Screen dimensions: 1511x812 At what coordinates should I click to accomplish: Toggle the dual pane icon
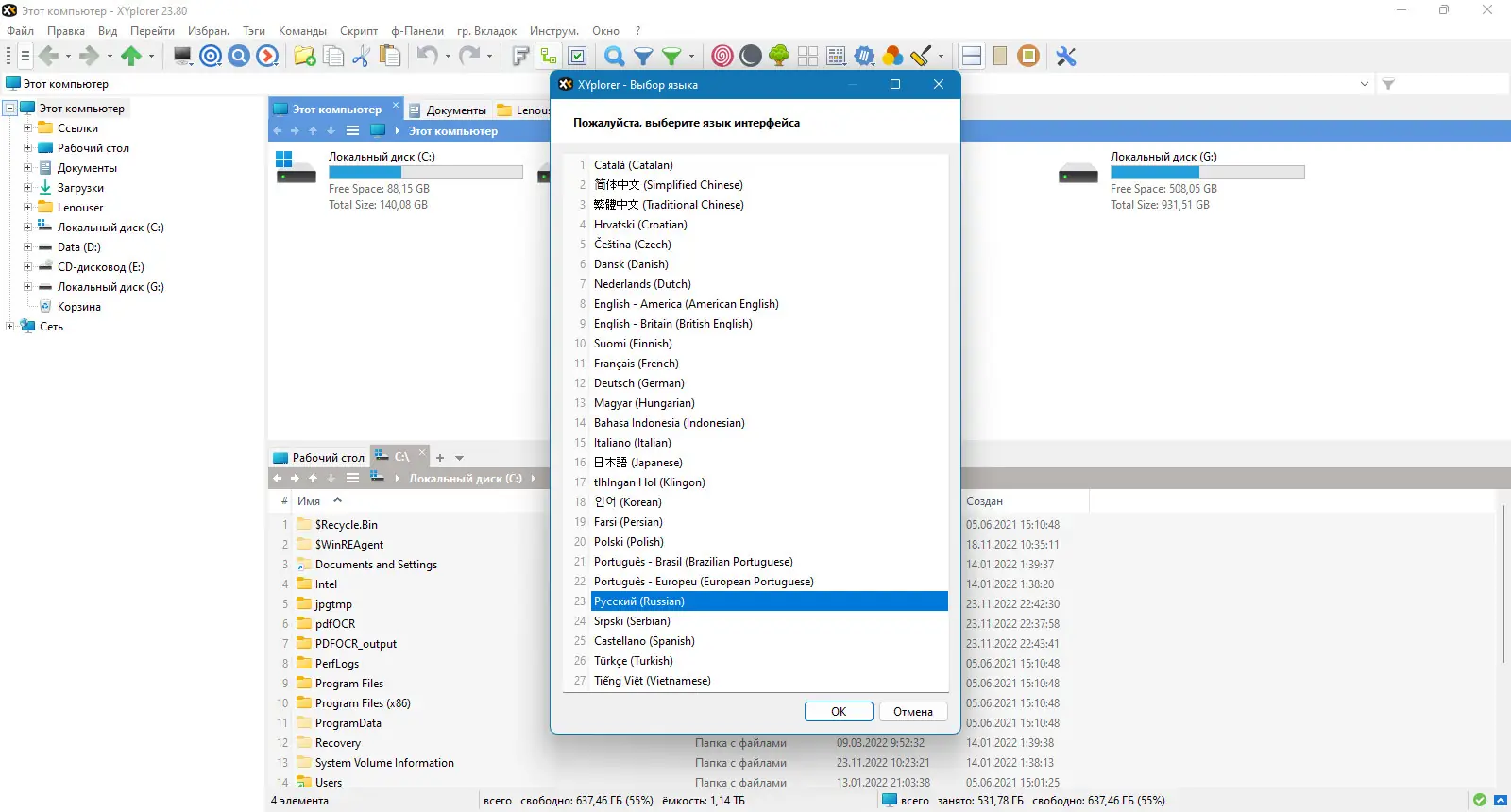pos(972,56)
